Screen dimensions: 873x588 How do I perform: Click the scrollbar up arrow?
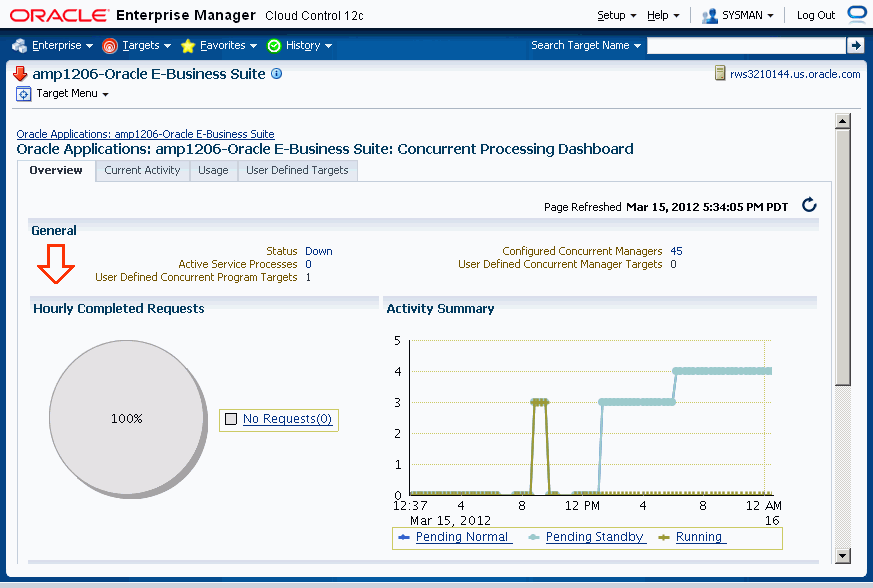point(843,121)
